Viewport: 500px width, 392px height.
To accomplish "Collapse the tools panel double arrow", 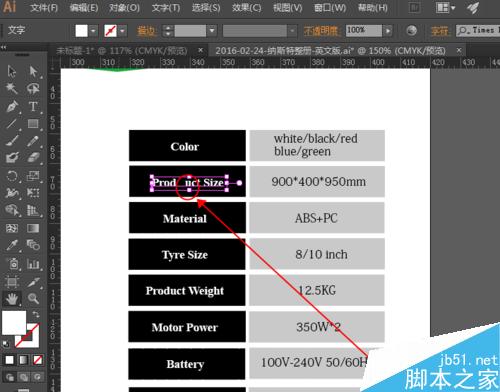I will (3, 47).
